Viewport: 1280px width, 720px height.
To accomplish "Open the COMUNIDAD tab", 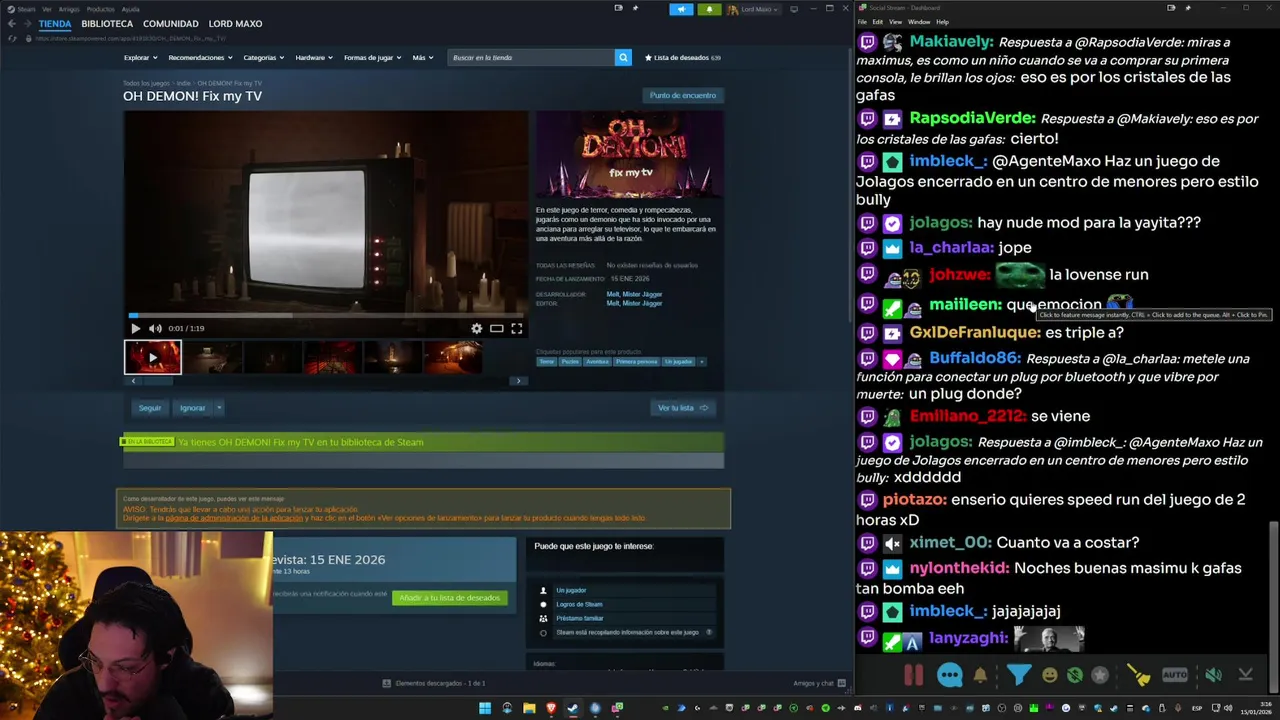I will pyautogui.click(x=171, y=23).
